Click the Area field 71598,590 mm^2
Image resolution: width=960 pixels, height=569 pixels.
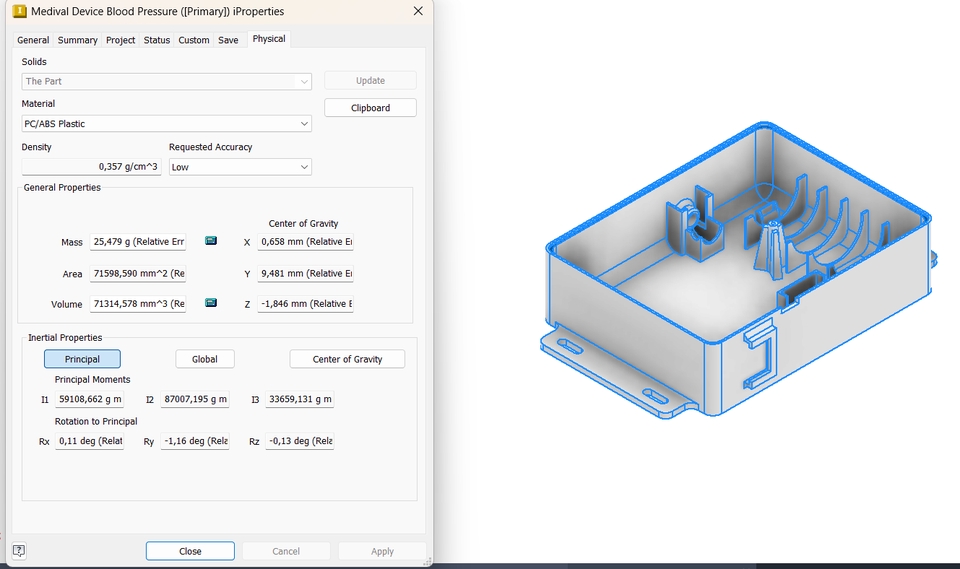pyautogui.click(x=138, y=273)
